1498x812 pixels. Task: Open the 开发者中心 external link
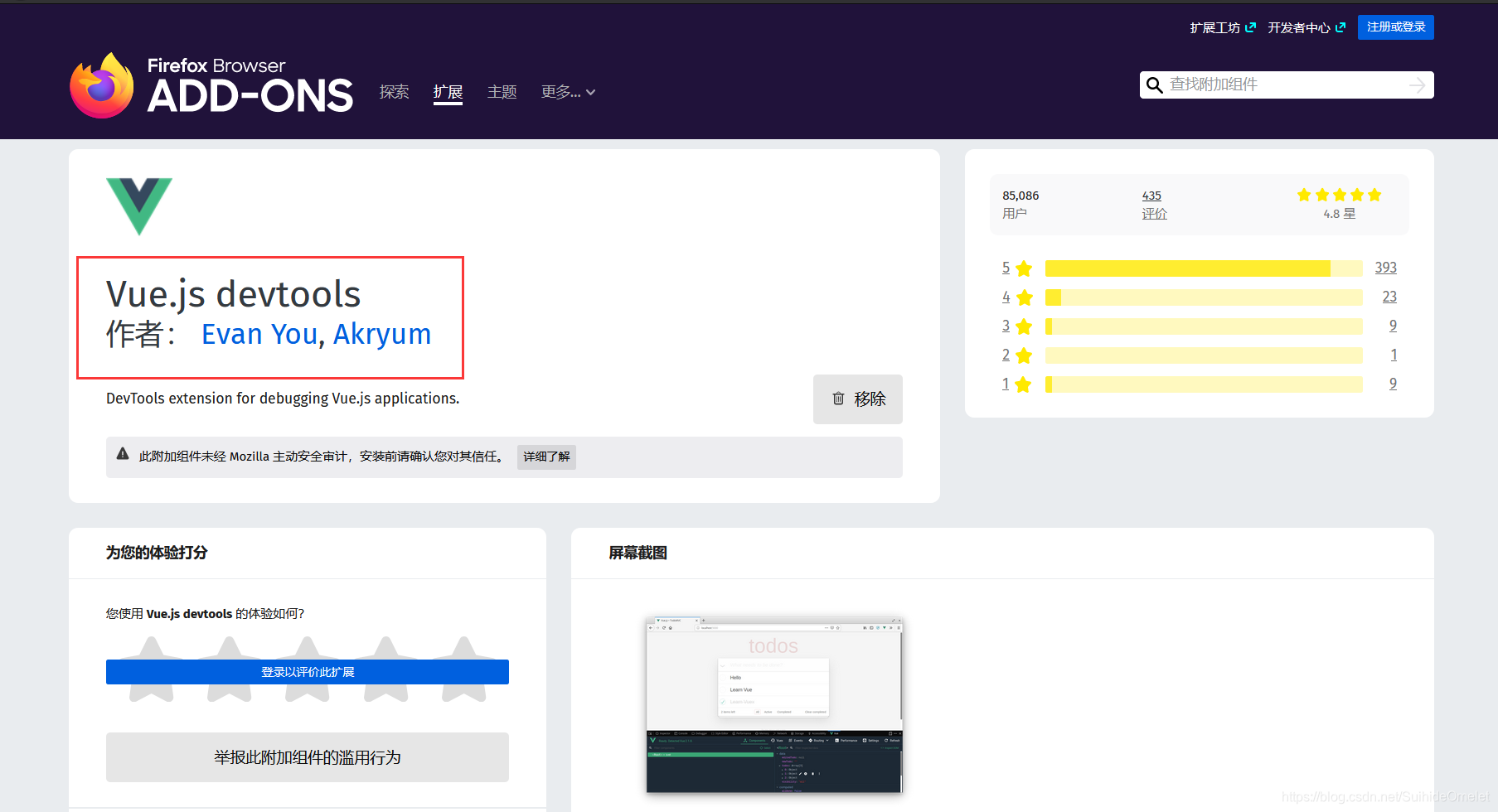[x=1307, y=27]
